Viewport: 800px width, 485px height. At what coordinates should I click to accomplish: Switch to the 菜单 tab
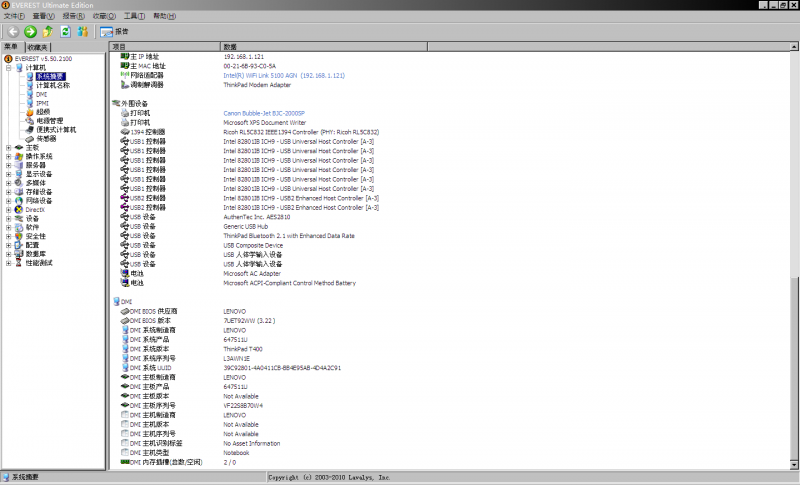(11, 46)
